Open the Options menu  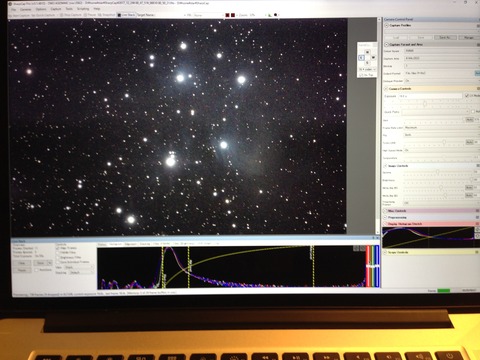click(x=41, y=9)
